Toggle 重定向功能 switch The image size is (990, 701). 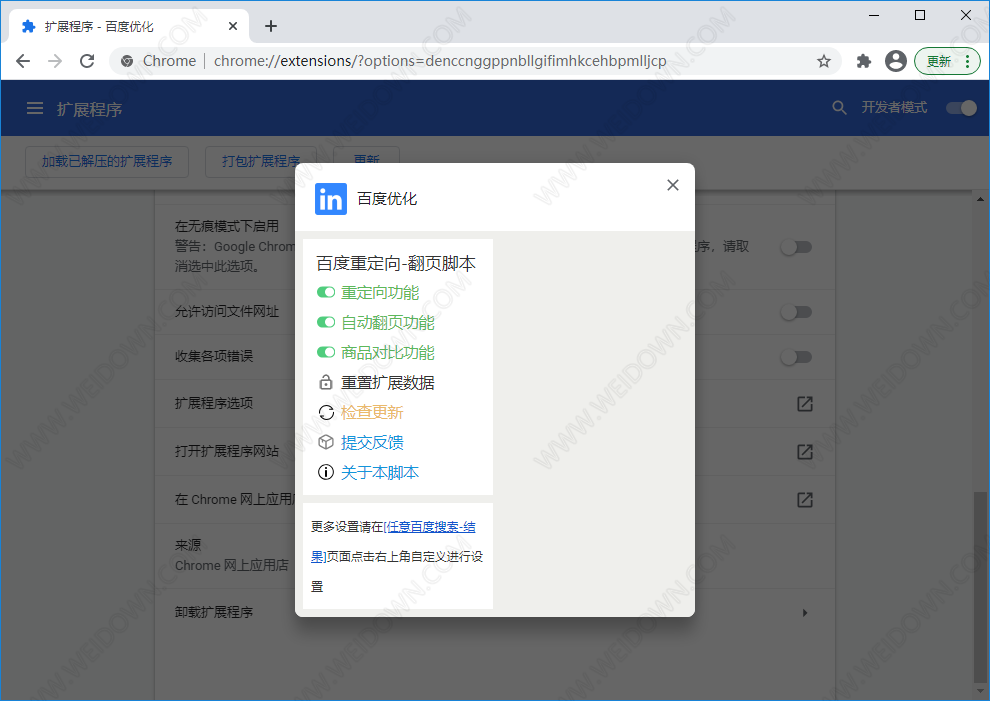[x=326, y=292]
